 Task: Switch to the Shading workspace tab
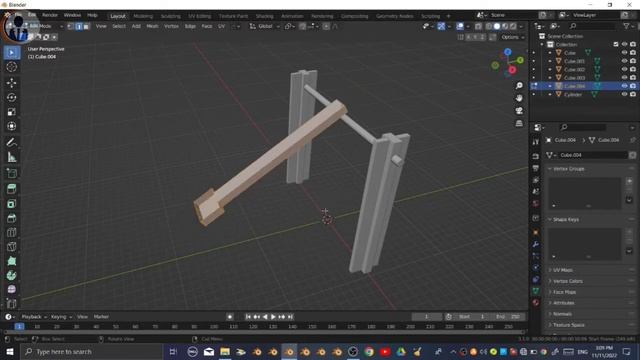[x=264, y=16]
